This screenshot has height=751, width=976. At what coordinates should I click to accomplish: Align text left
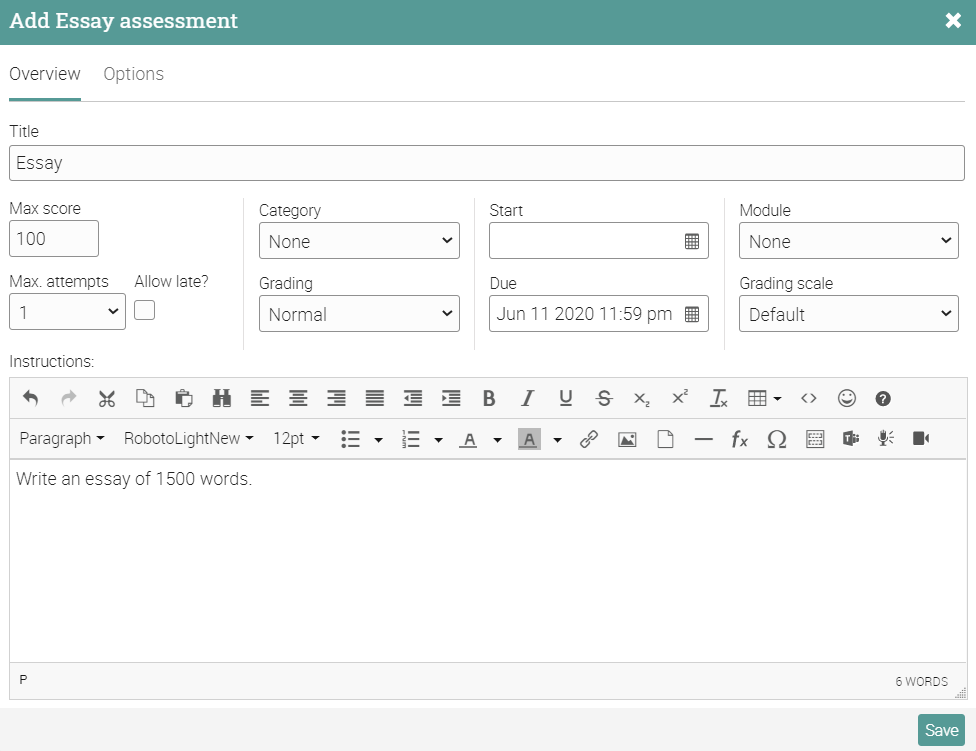coord(260,398)
